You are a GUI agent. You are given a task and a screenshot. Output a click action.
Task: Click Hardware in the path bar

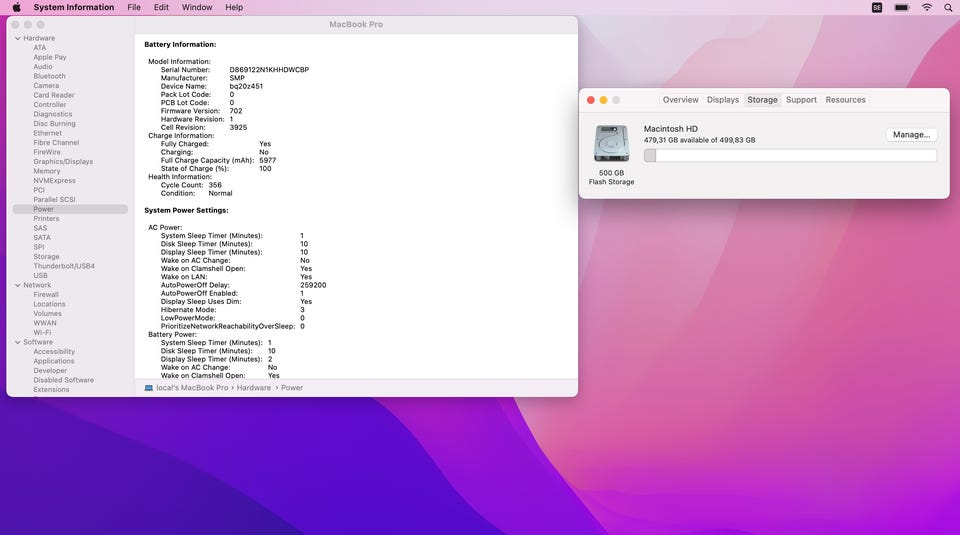253,388
